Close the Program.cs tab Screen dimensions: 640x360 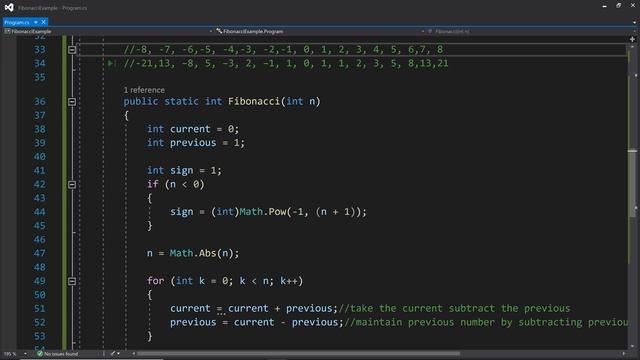tap(43, 22)
